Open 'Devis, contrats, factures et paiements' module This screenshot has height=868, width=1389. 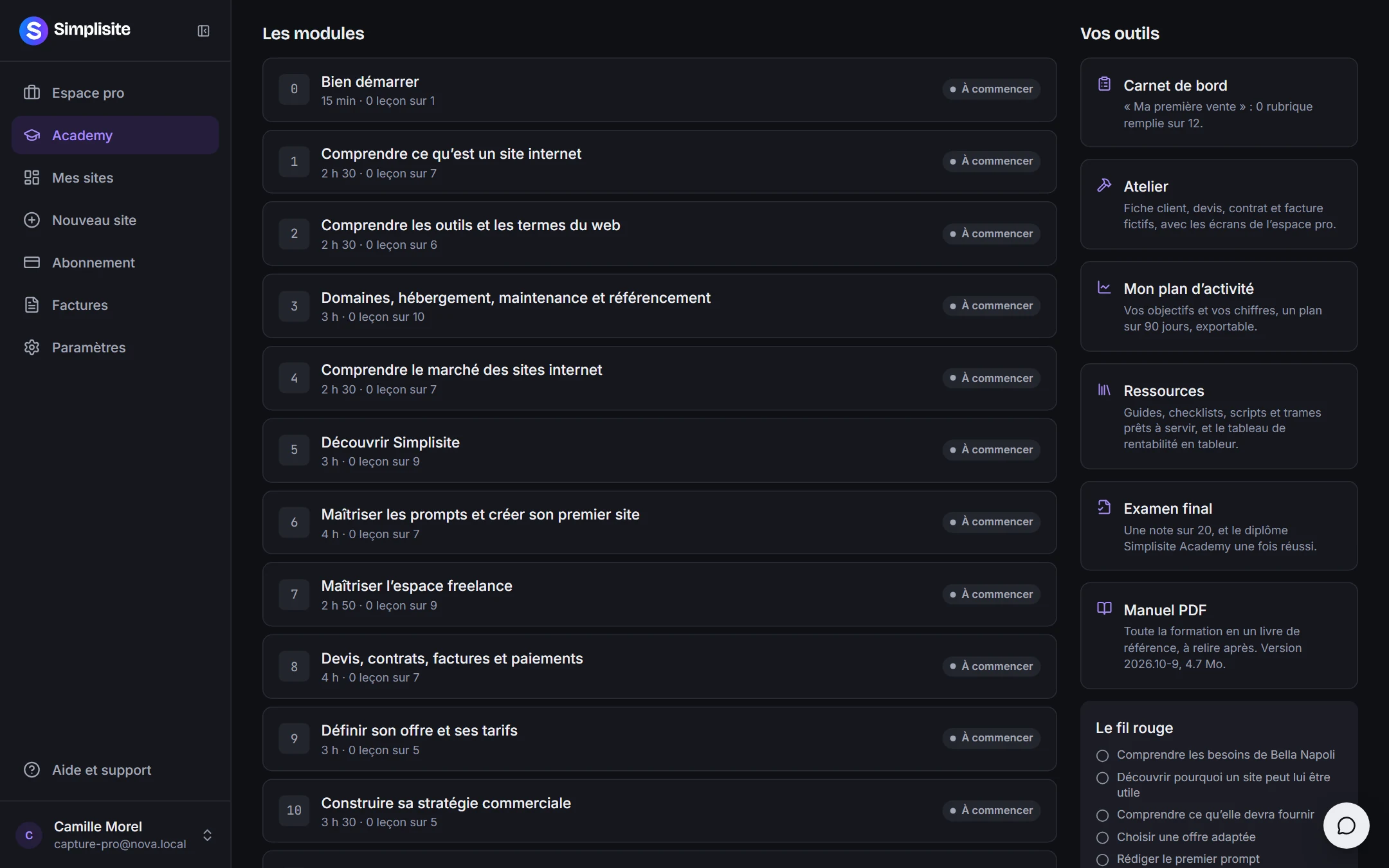[x=659, y=667]
